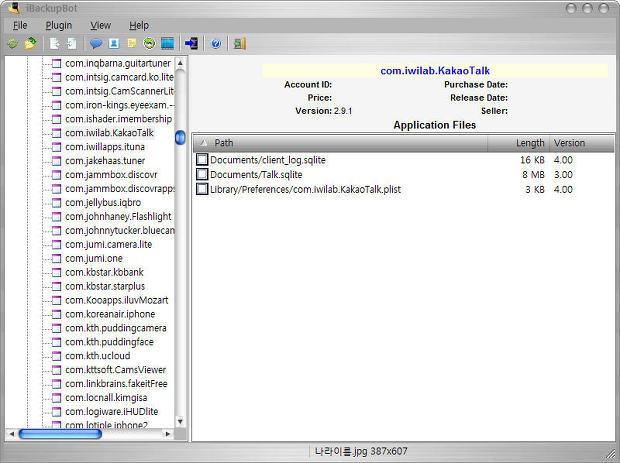This screenshot has width=620, height=463.
Task: Select com.jellybus.iqbro in the tree
Action: (103, 203)
